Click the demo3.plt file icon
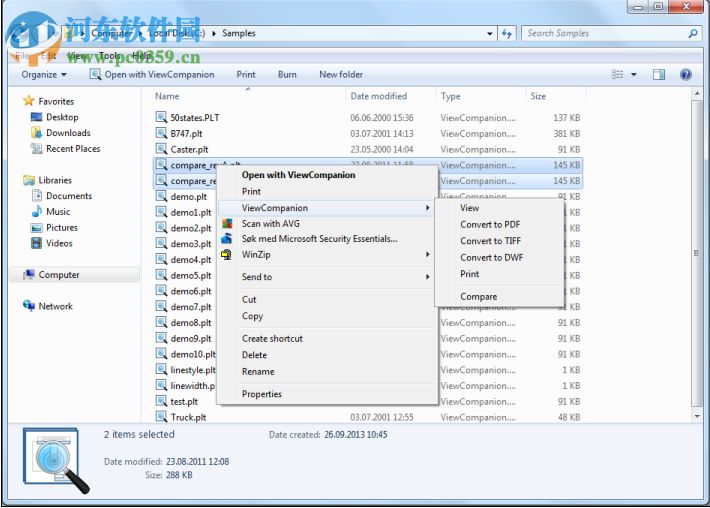Viewport: 710px width, 508px height. tap(161, 243)
